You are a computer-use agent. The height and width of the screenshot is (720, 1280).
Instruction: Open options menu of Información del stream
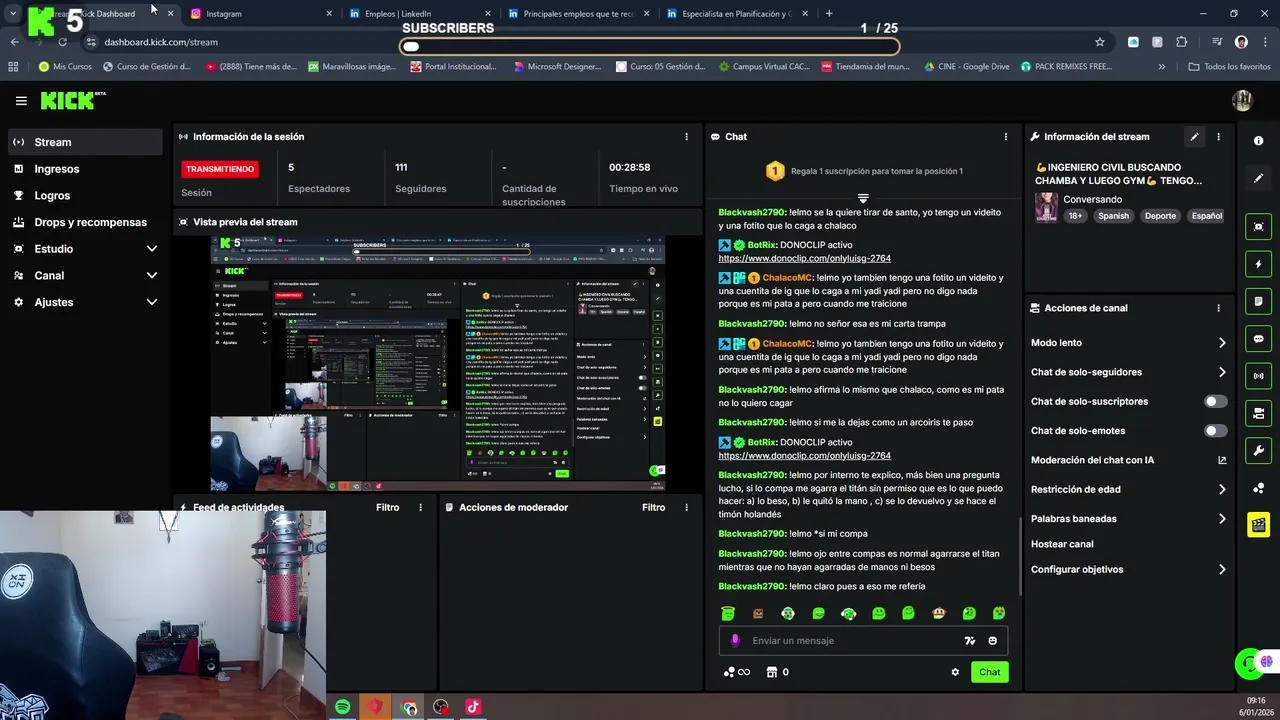[1218, 137]
